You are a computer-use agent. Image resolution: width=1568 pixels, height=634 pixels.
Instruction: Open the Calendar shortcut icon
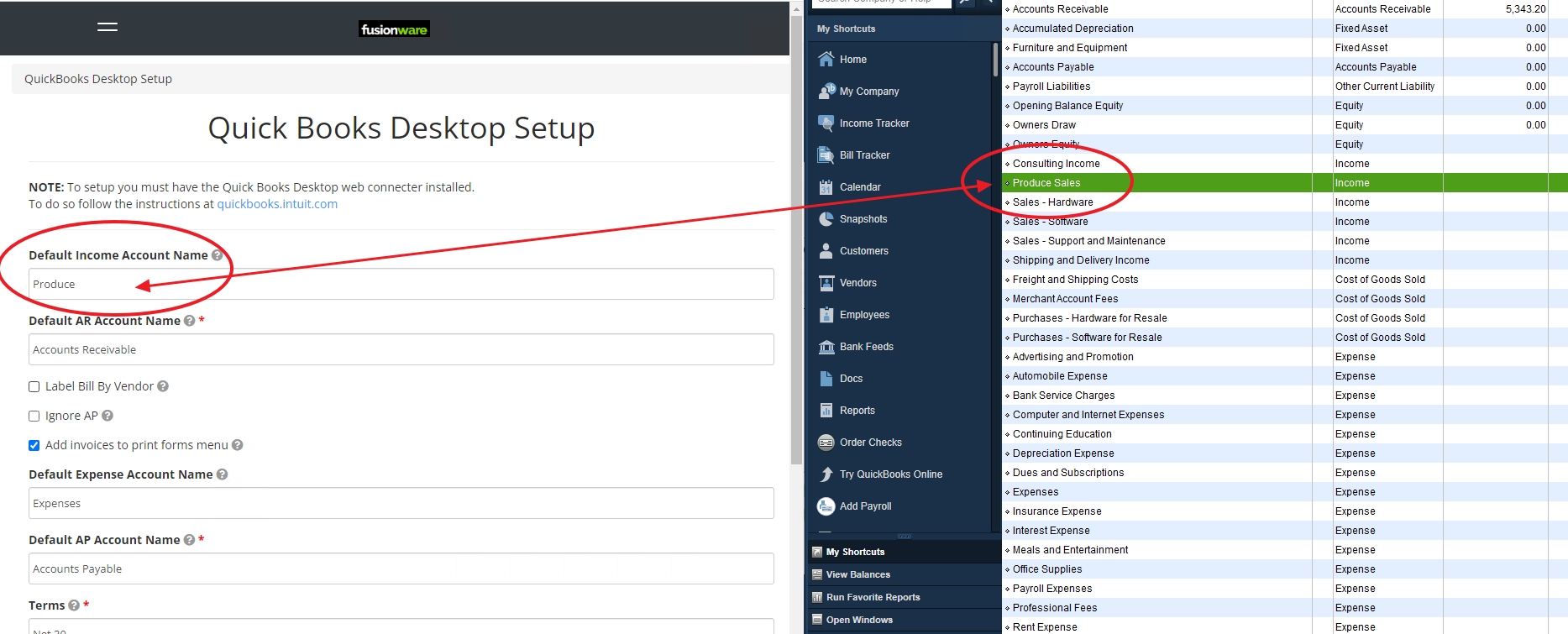point(826,186)
